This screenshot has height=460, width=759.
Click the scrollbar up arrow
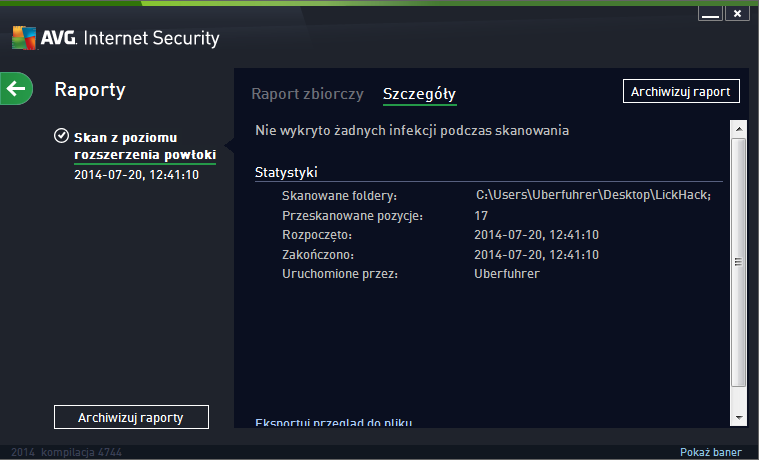tap(739, 129)
